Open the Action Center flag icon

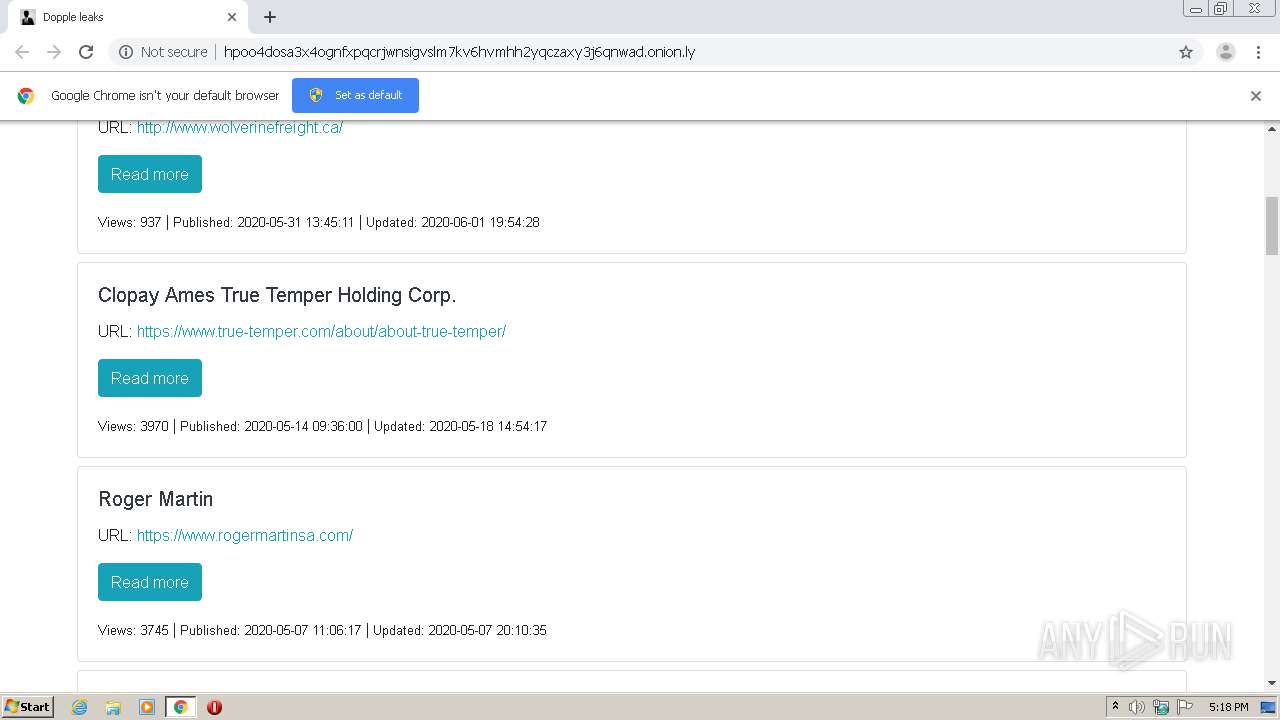click(x=1185, y=707)
